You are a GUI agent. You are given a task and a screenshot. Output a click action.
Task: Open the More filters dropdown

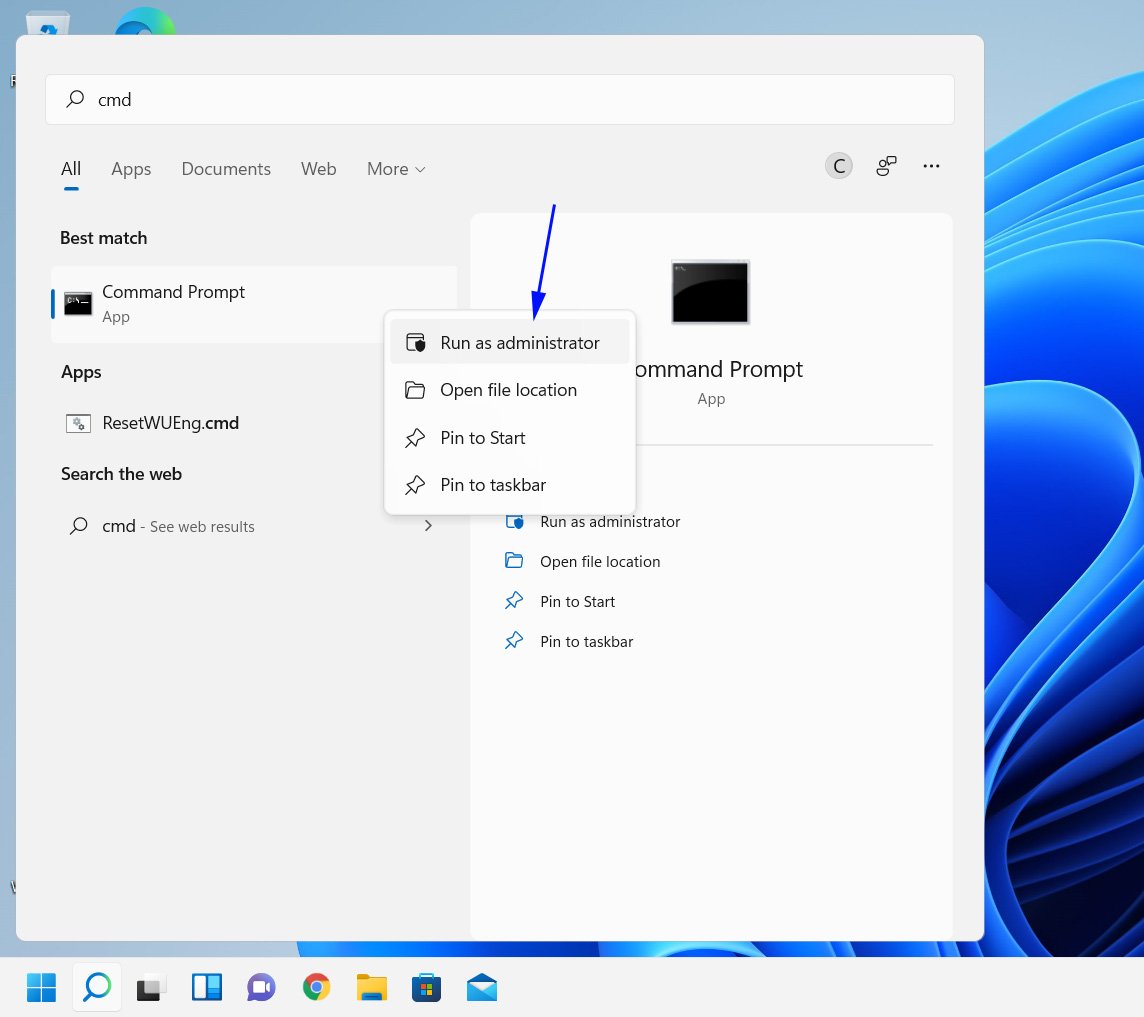(395, 168)
